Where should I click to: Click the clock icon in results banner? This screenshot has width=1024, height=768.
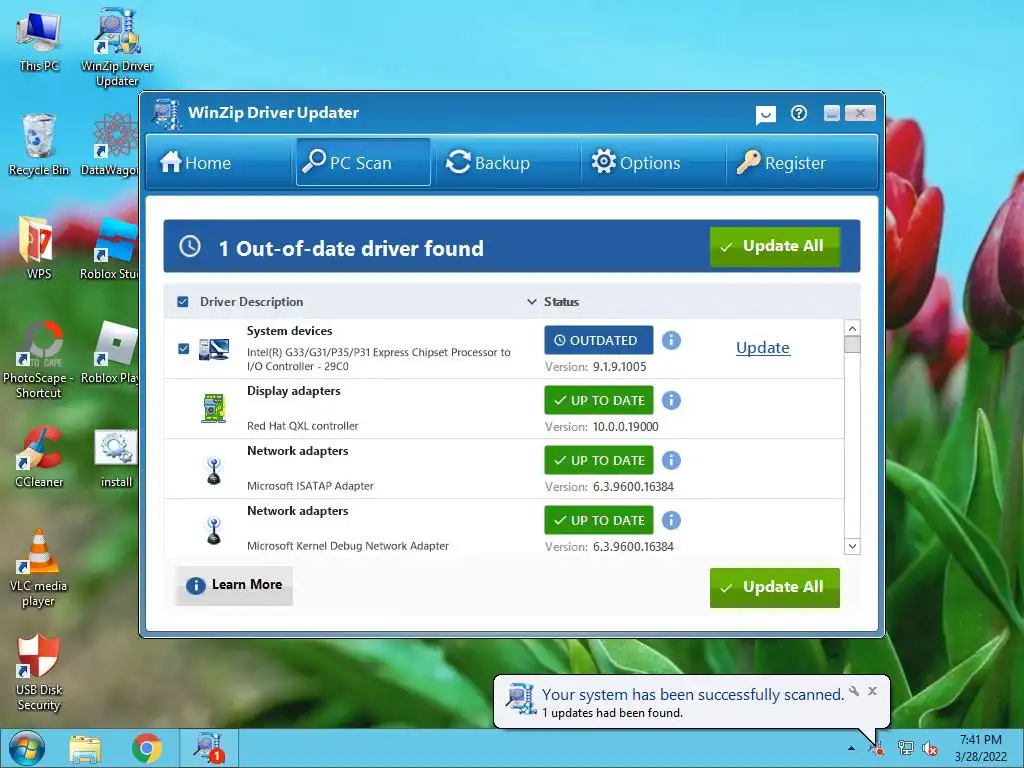[190, 246]
